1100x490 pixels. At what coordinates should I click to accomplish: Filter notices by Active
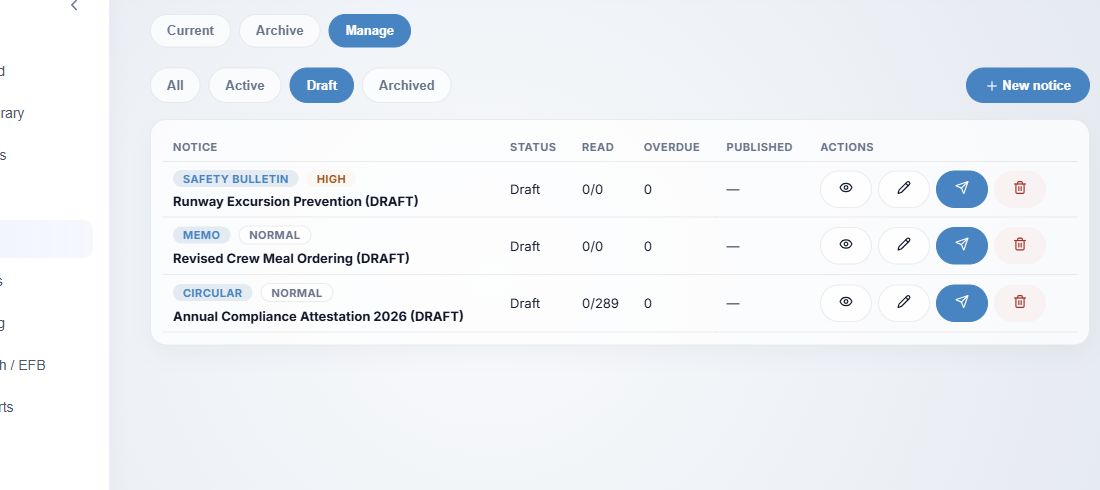[245, 86]
